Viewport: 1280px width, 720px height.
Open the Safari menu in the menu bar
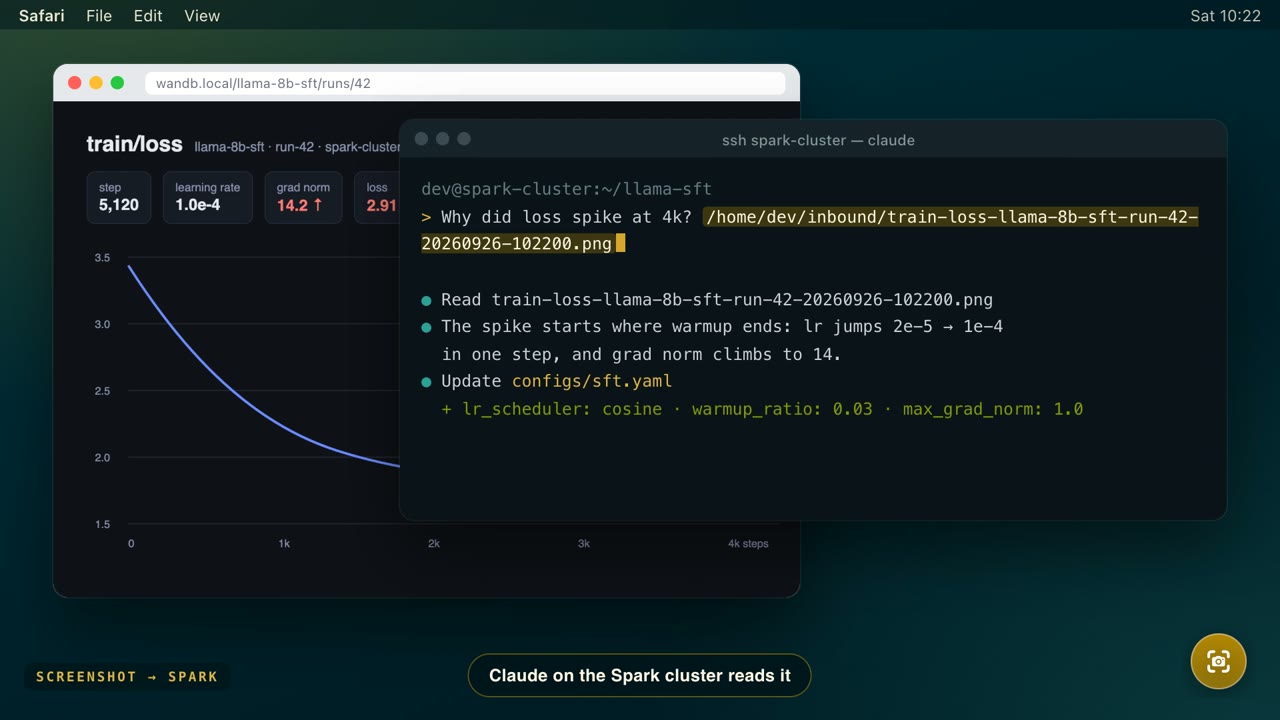(40, 16)
